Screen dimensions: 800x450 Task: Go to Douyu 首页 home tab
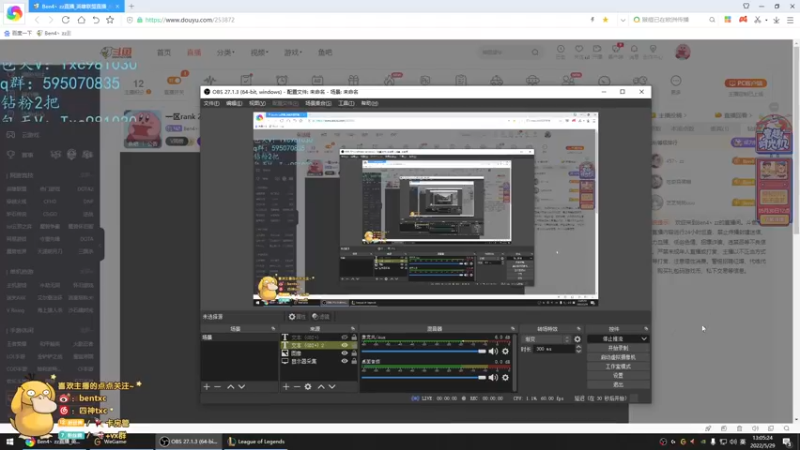[164, 53]
